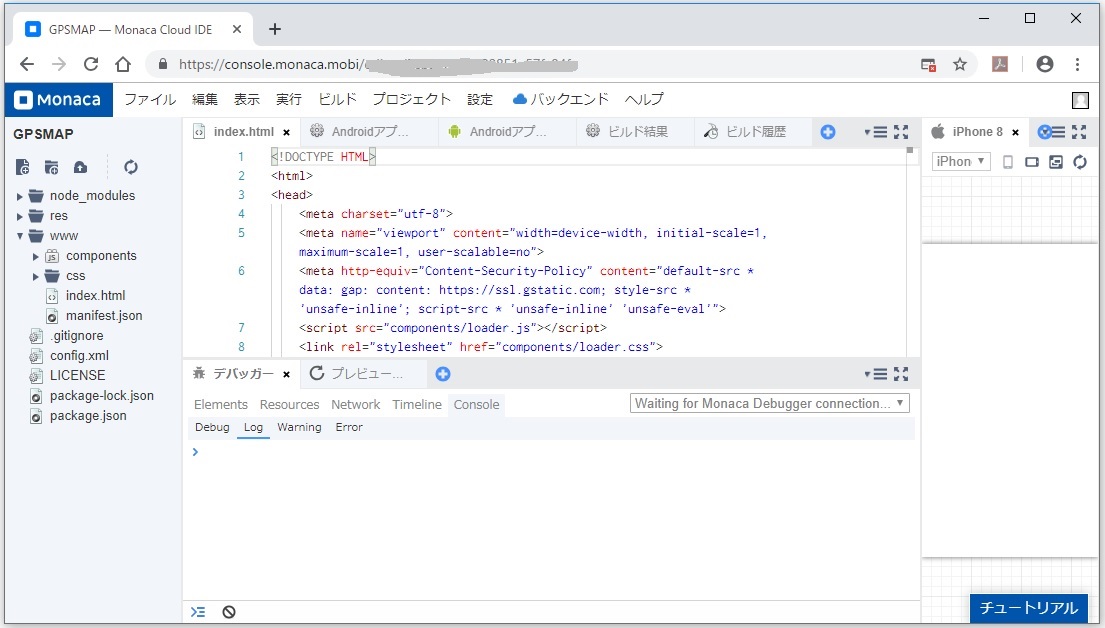Click the upload file icon in project panel

(80, 167)
